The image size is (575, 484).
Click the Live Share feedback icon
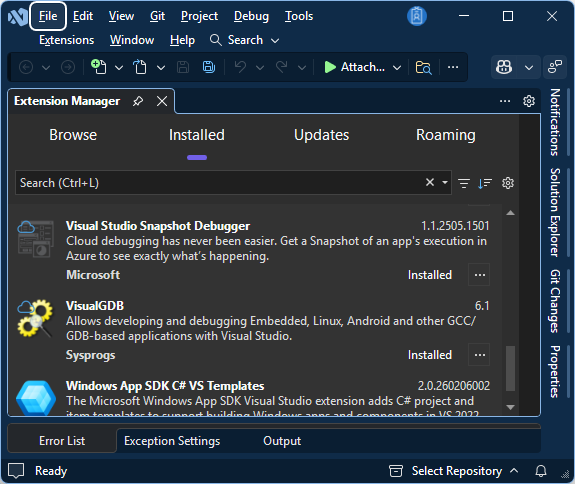pos(555,67)
